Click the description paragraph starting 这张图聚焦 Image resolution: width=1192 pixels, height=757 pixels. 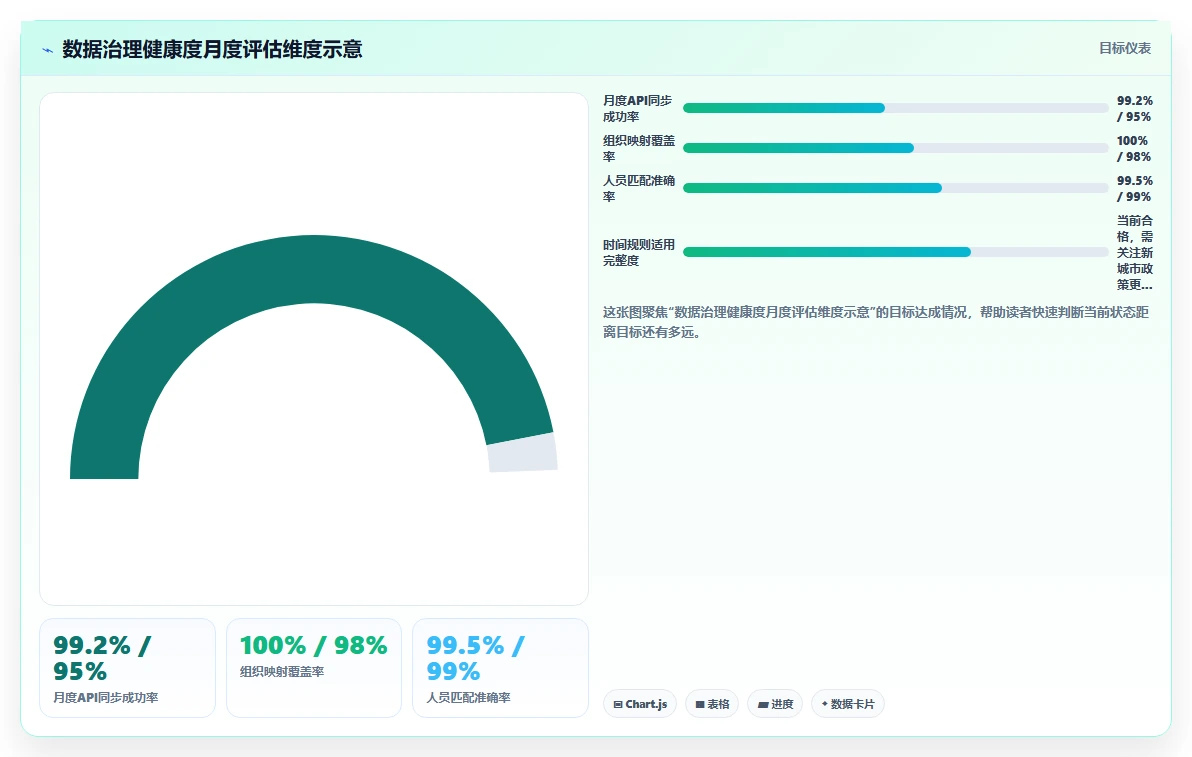876,322
